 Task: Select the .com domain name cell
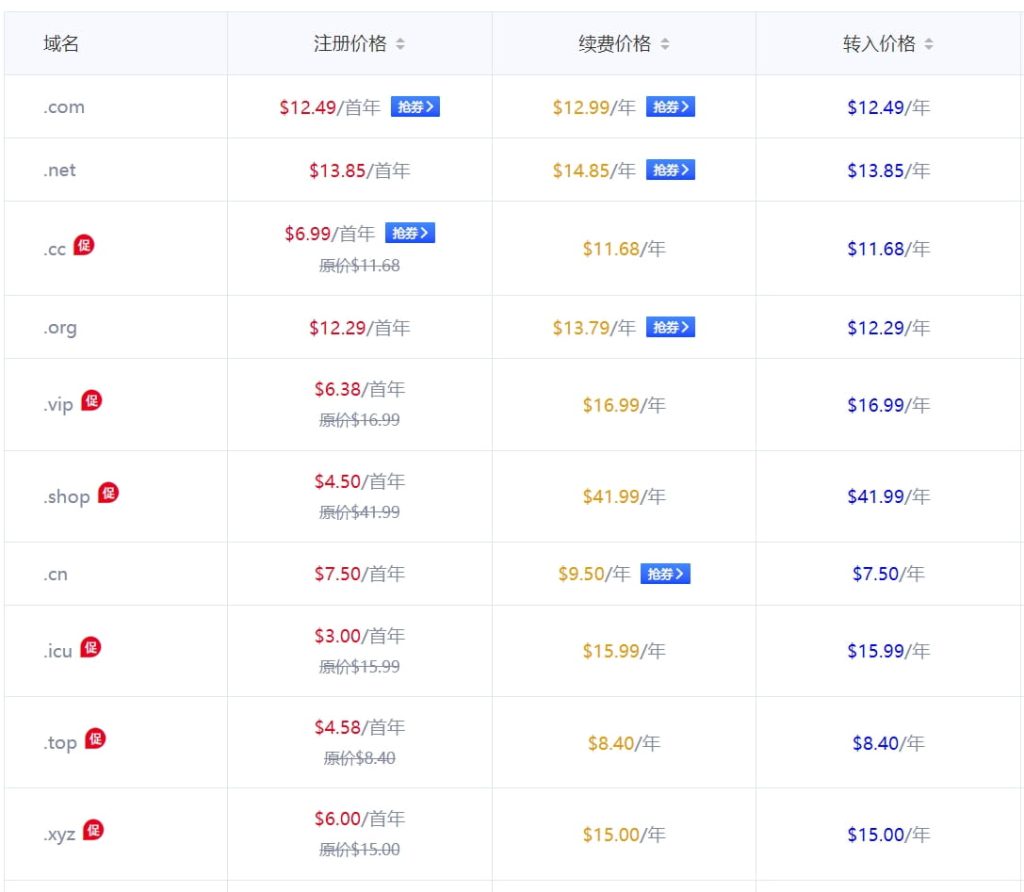coord(64,108)
